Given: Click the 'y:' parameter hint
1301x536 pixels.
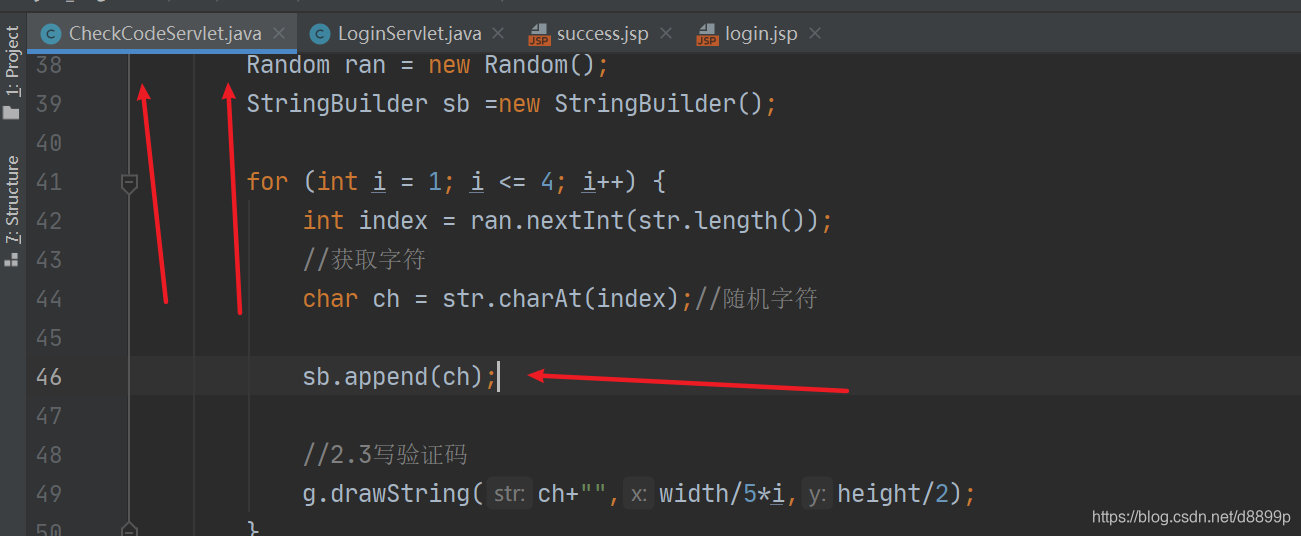Looking at the screenshot, I should point(817,494).
